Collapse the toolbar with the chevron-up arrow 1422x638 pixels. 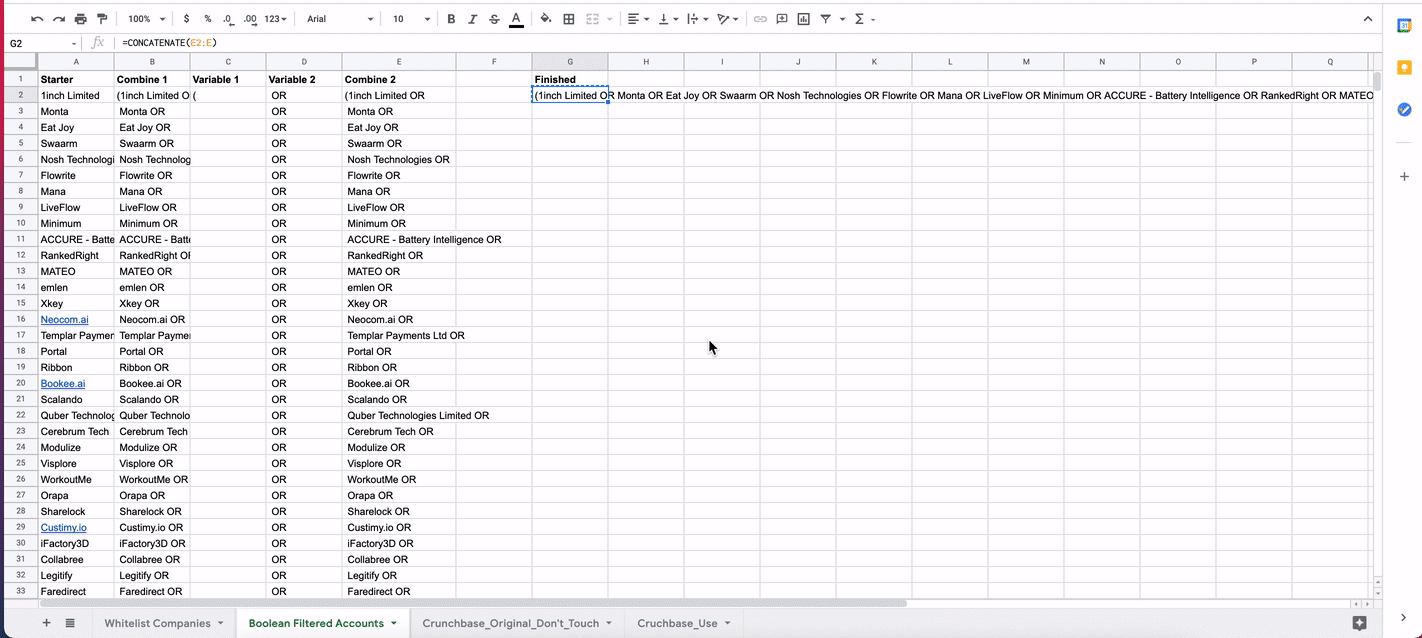[x=1368, y=19]
